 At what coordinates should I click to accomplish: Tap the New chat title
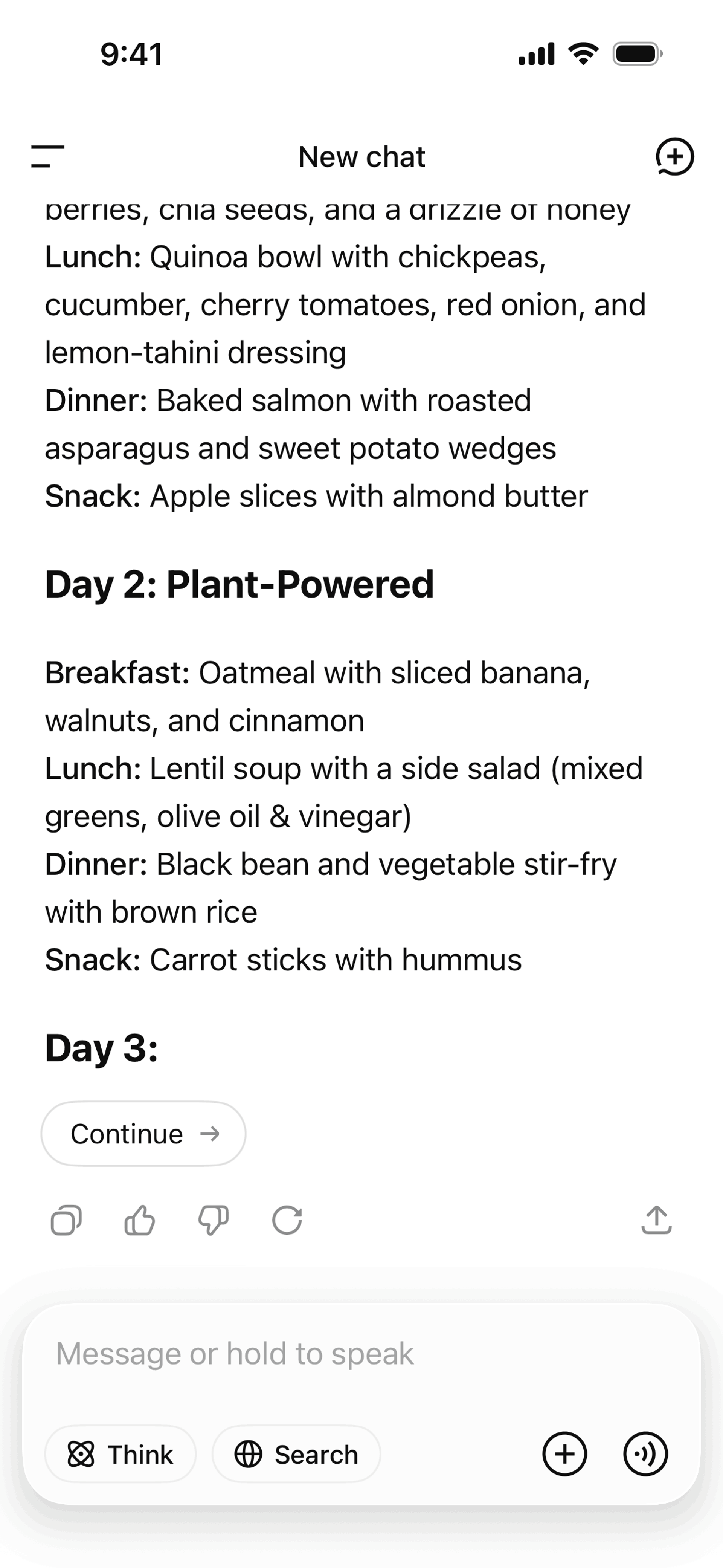tap(361, 156)
